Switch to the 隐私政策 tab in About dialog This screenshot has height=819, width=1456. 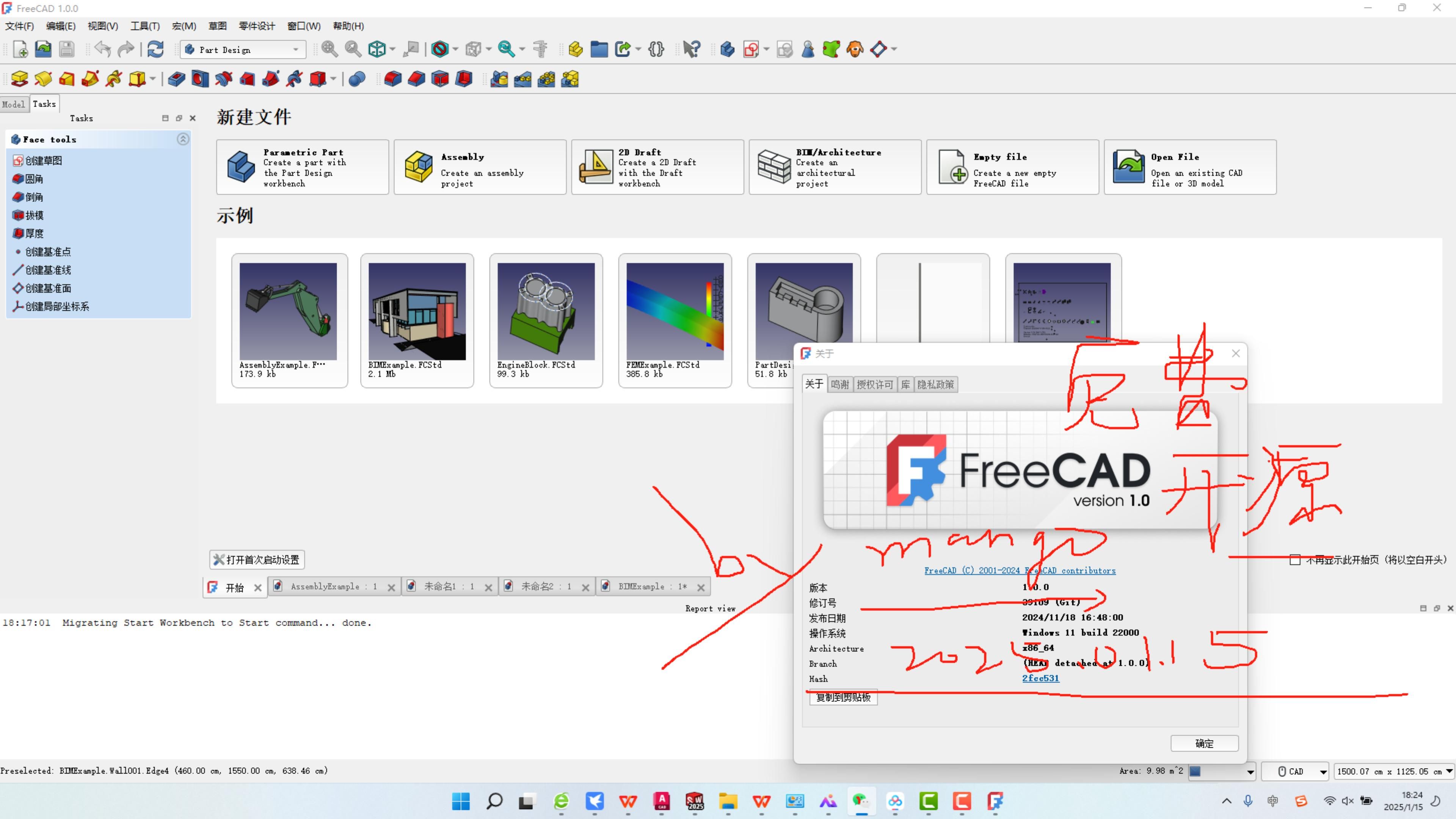tap(935, 384)
